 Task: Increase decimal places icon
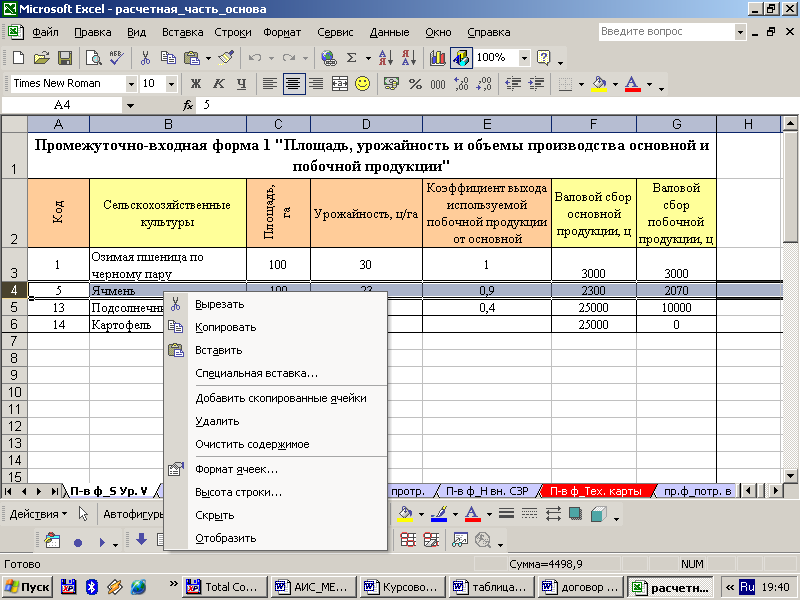pos(461,84)
